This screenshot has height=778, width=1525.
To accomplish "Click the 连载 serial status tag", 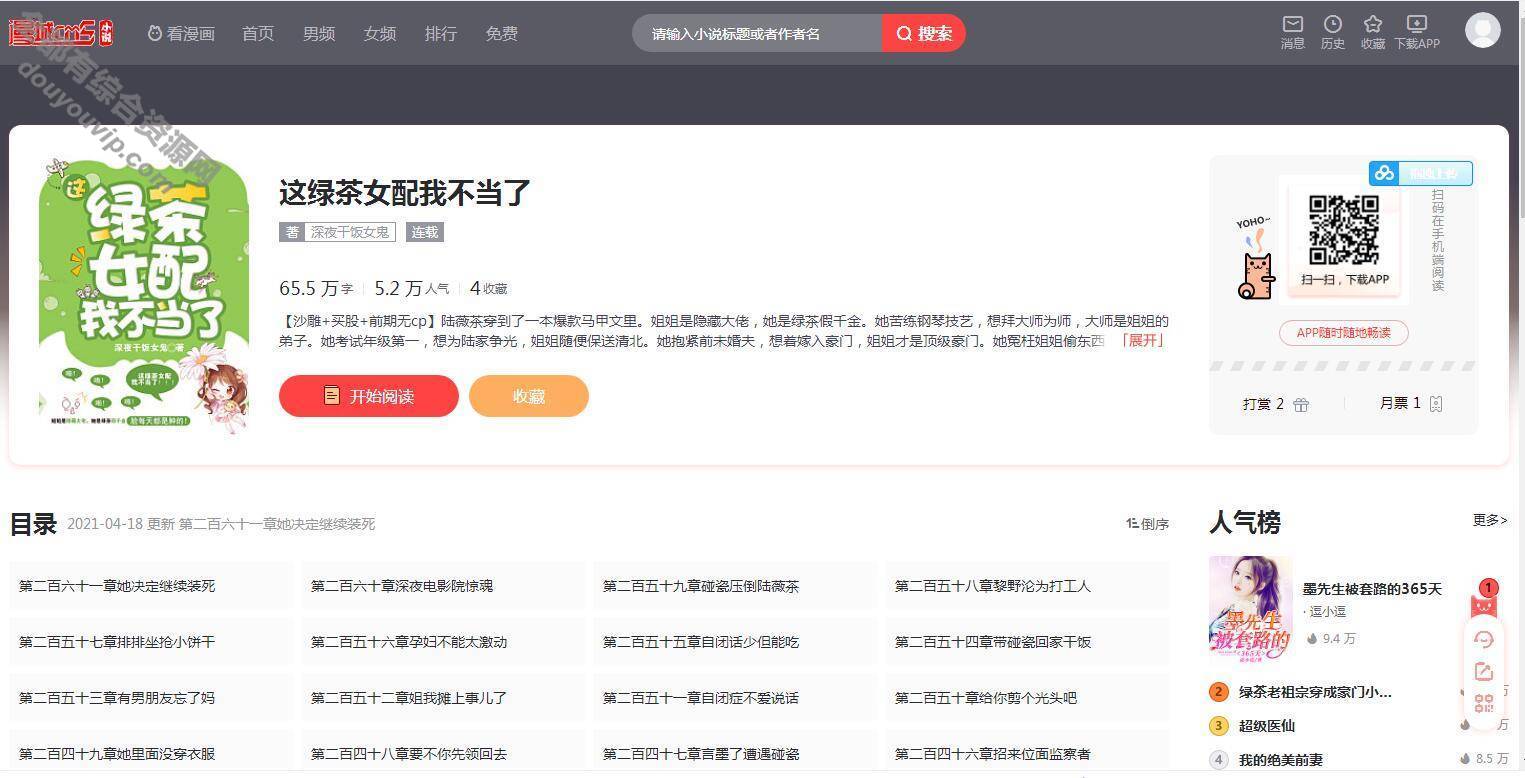I will (x=425, y=232).
